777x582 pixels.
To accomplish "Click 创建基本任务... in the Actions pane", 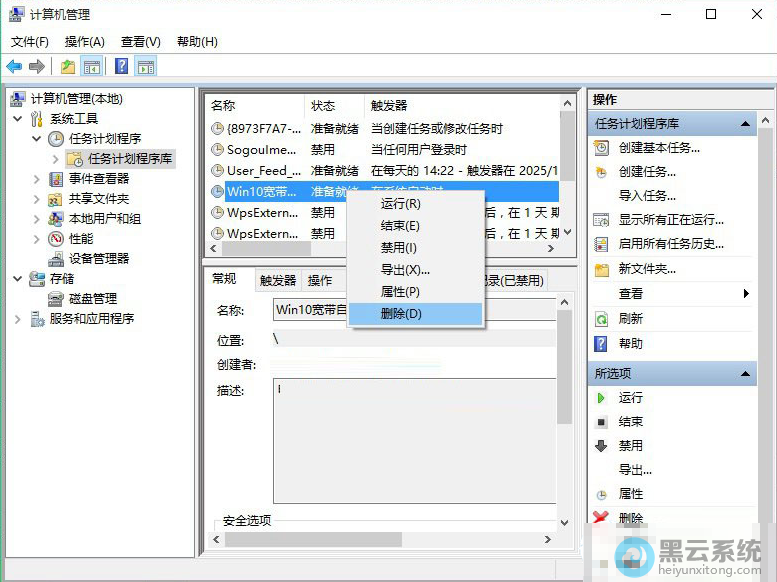I will point(658,148).
